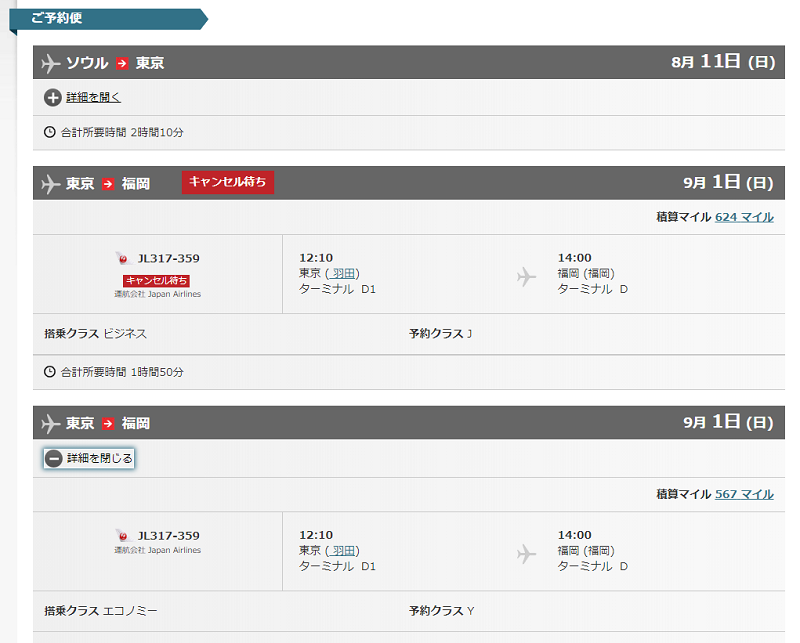Click the clock icon beside 1時間50分
800x643 pixels.
pyautogui.click(x=49, y=372)
